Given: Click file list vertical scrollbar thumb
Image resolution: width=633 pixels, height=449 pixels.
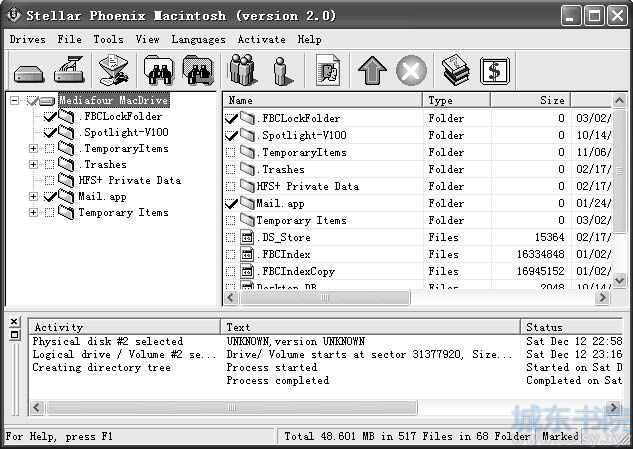Looking at the screenshot, I should coord(619,171).
